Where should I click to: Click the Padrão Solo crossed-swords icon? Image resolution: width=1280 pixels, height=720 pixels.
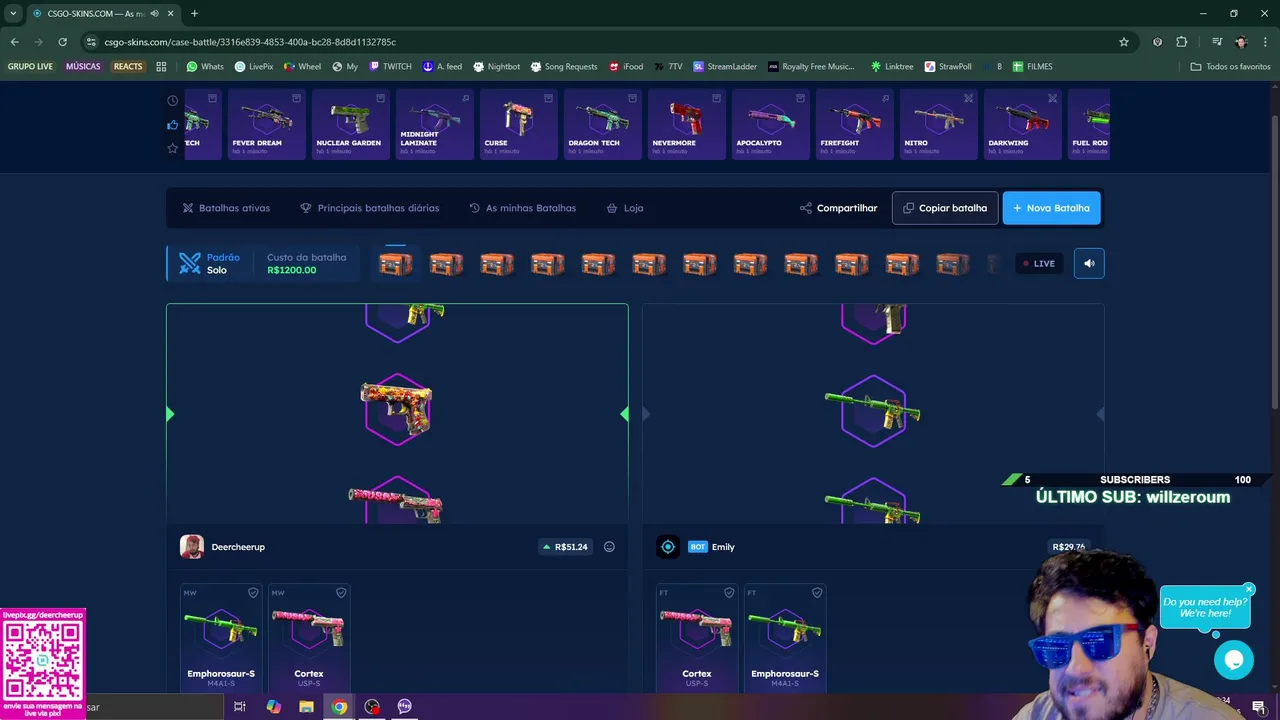tap(190, 263)
